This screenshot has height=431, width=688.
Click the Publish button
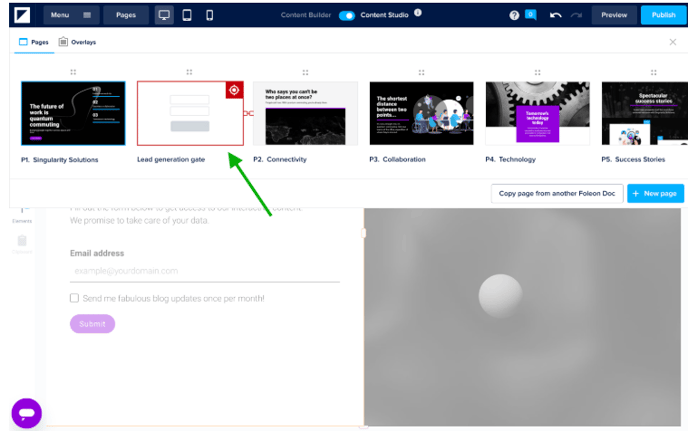tap(663, 15)
